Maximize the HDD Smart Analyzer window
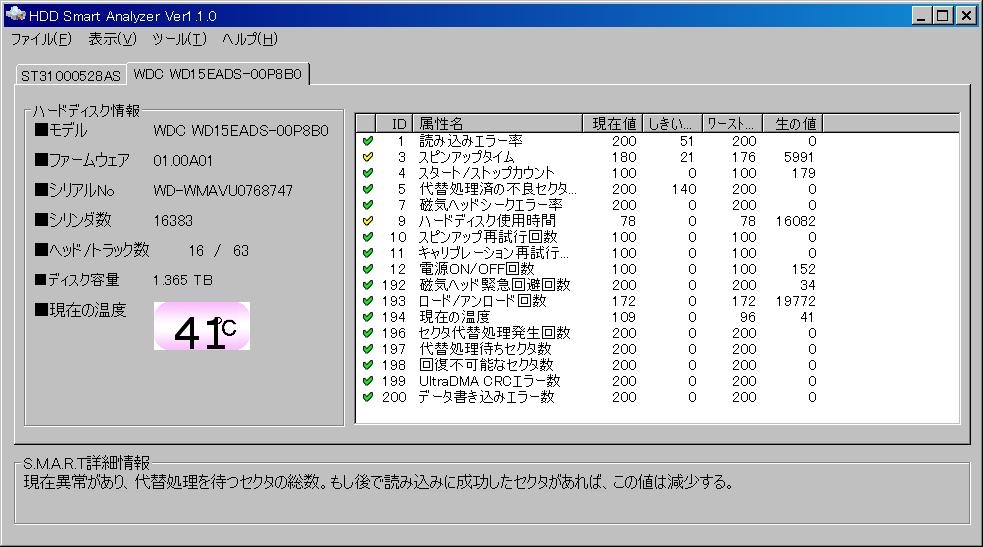 [942, 15]
